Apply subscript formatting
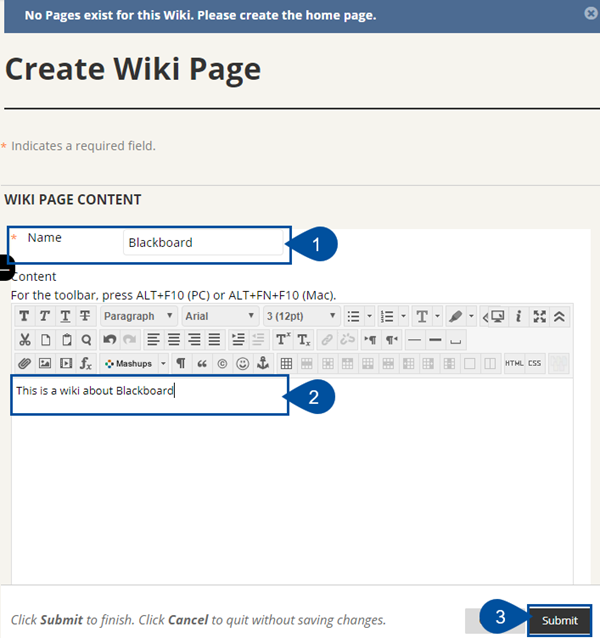This screenshot has width=600, height=638. (303, 339)
